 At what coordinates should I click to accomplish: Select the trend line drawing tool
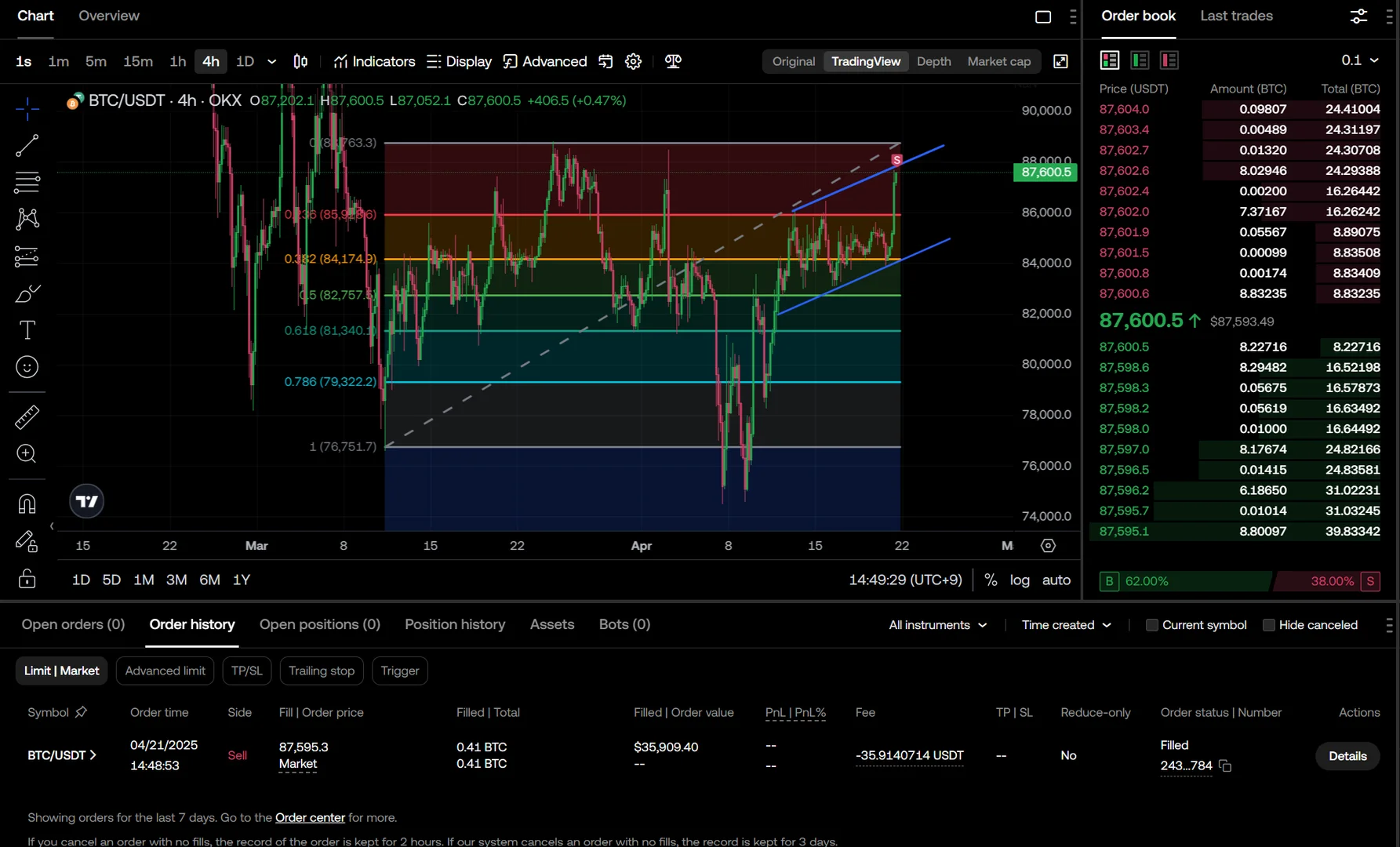click(x=27, y=145)
